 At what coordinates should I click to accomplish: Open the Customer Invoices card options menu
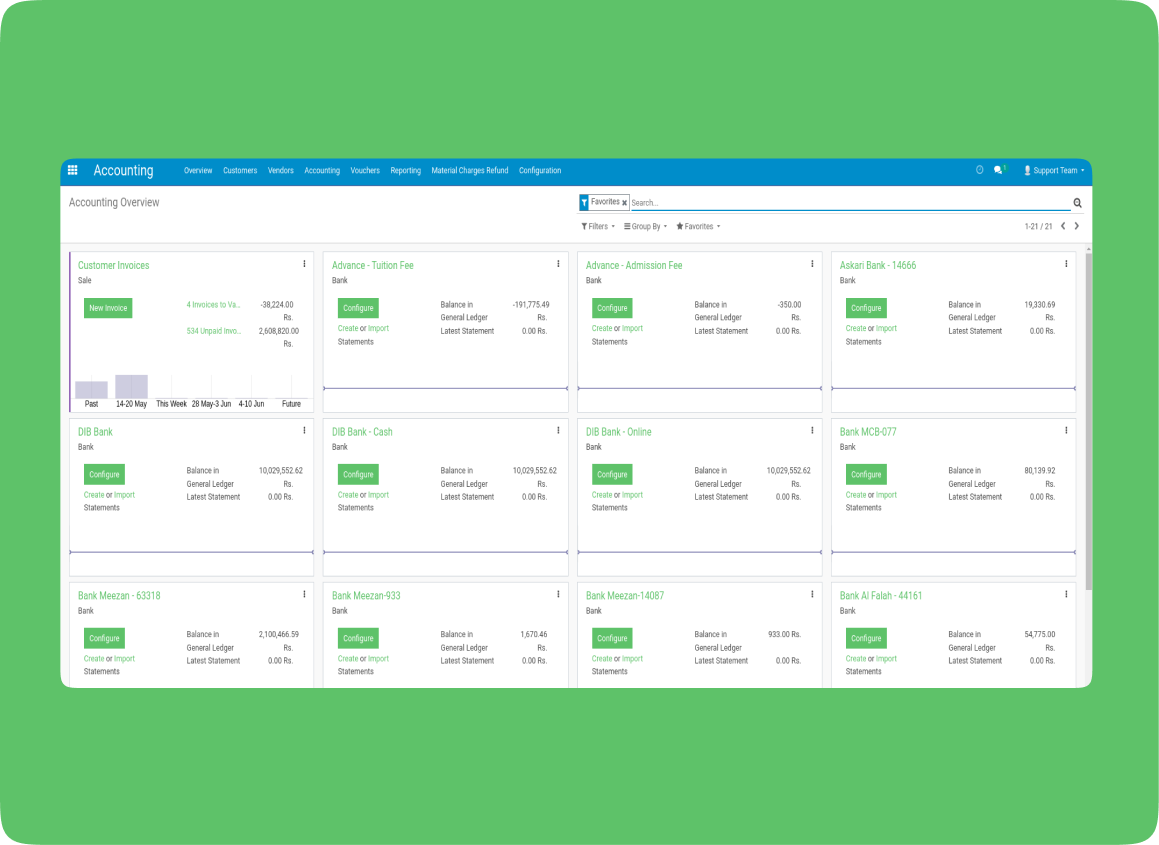coord(304,264)
